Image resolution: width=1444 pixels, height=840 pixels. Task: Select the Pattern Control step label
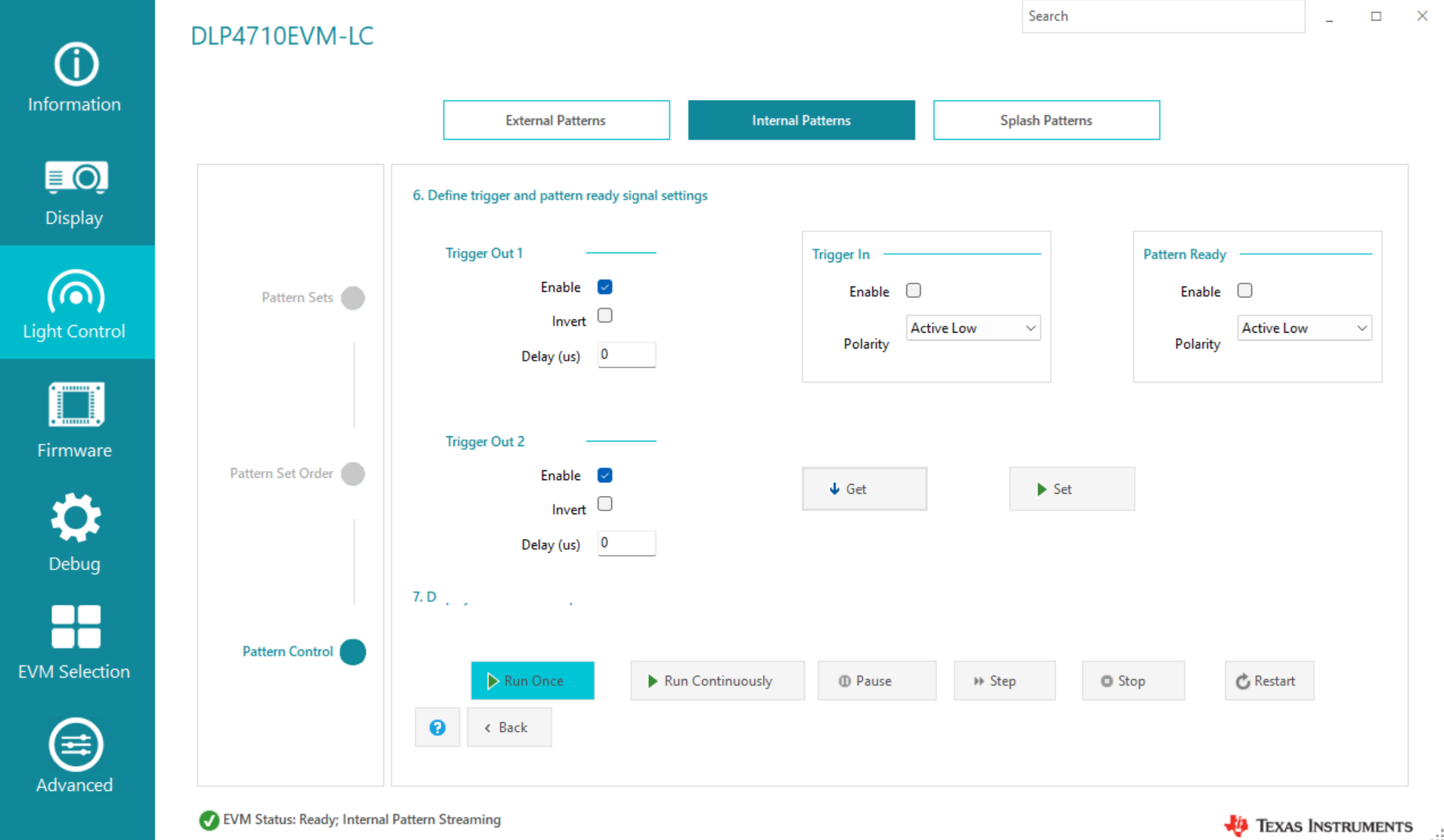[x=287, y=652]
